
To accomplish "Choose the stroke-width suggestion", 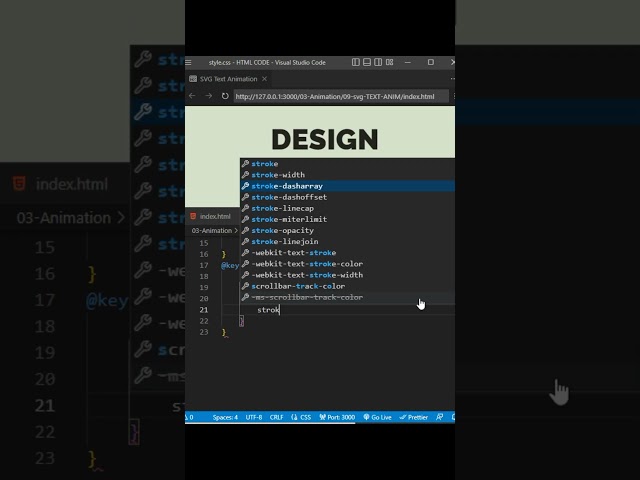I will tap(348, 175).
